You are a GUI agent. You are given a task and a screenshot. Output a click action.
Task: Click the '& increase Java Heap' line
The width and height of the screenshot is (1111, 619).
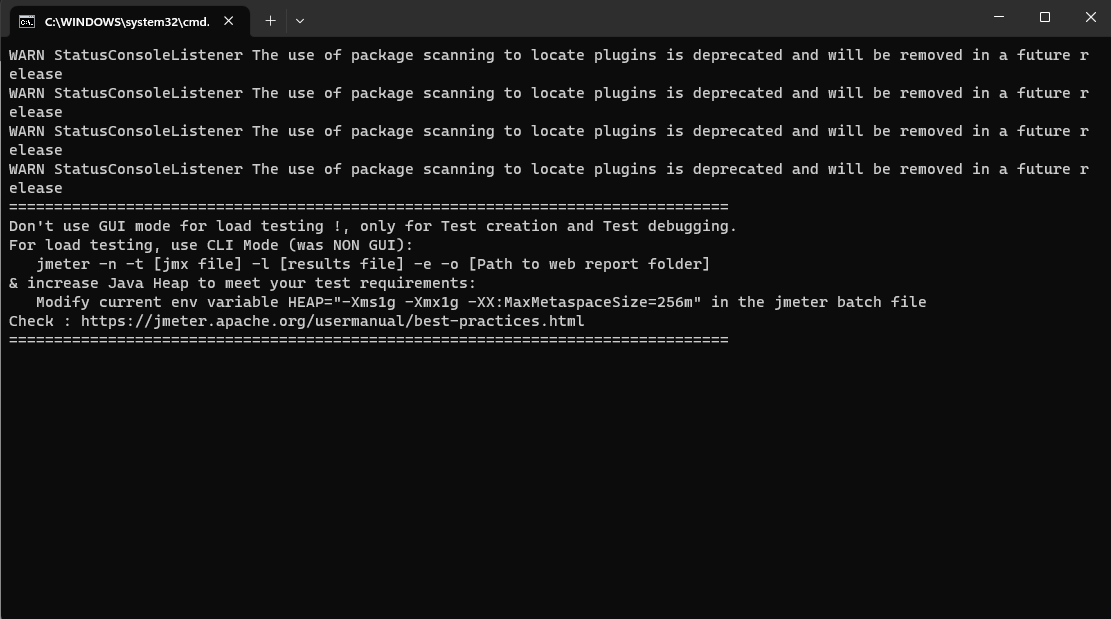click(x=242, y=283)
